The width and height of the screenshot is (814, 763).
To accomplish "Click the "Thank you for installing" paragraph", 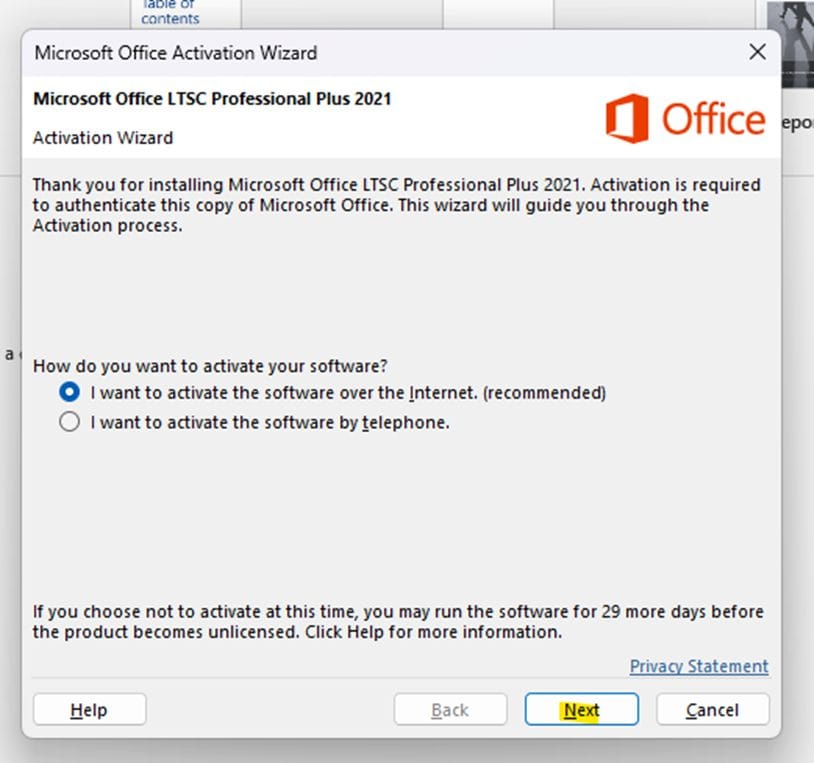I will pos(396,205).
